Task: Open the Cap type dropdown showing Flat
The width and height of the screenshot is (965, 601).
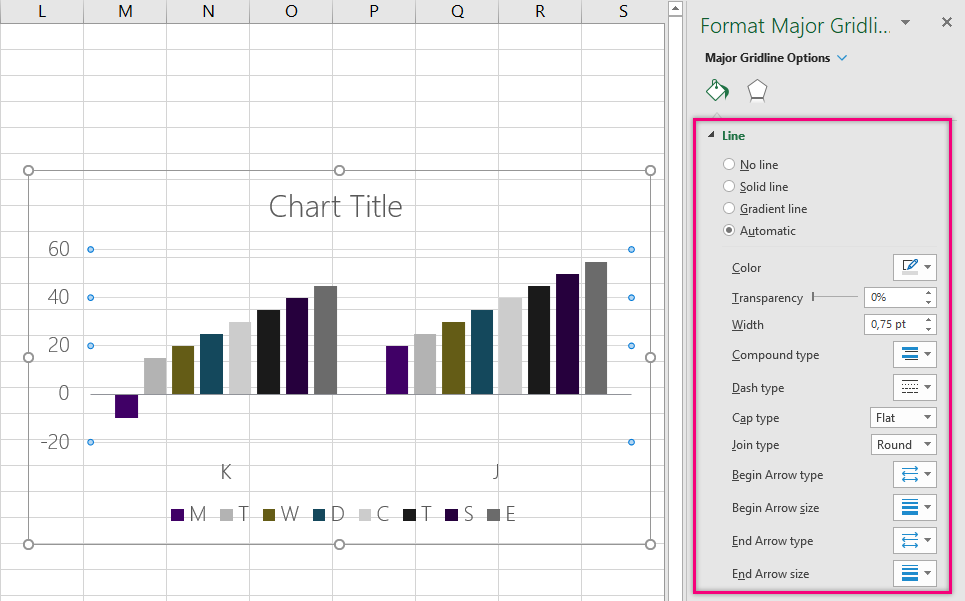Action: (903, 418)
